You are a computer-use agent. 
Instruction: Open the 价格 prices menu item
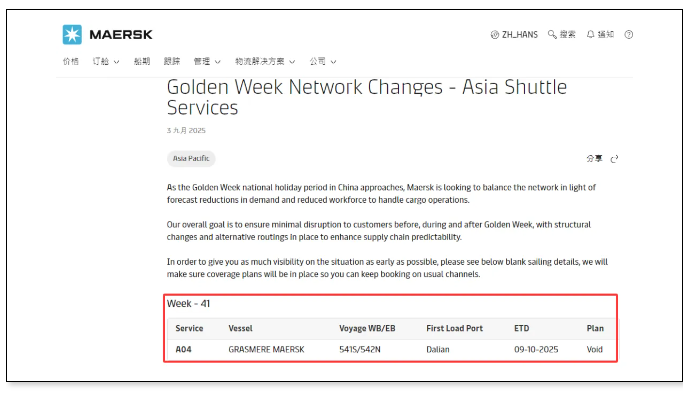tap(71, 61)
